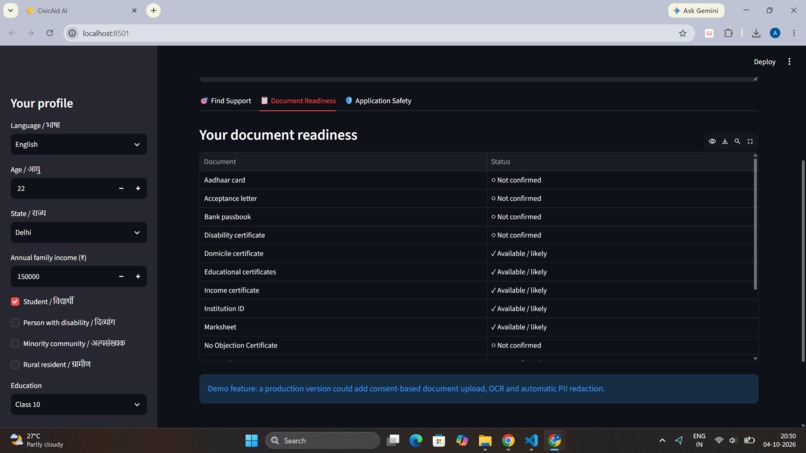Open Visual Studio Code from the taskbar
Viewport: 806px width, 453px height.
pyautogui.click(x=532, y=441)
